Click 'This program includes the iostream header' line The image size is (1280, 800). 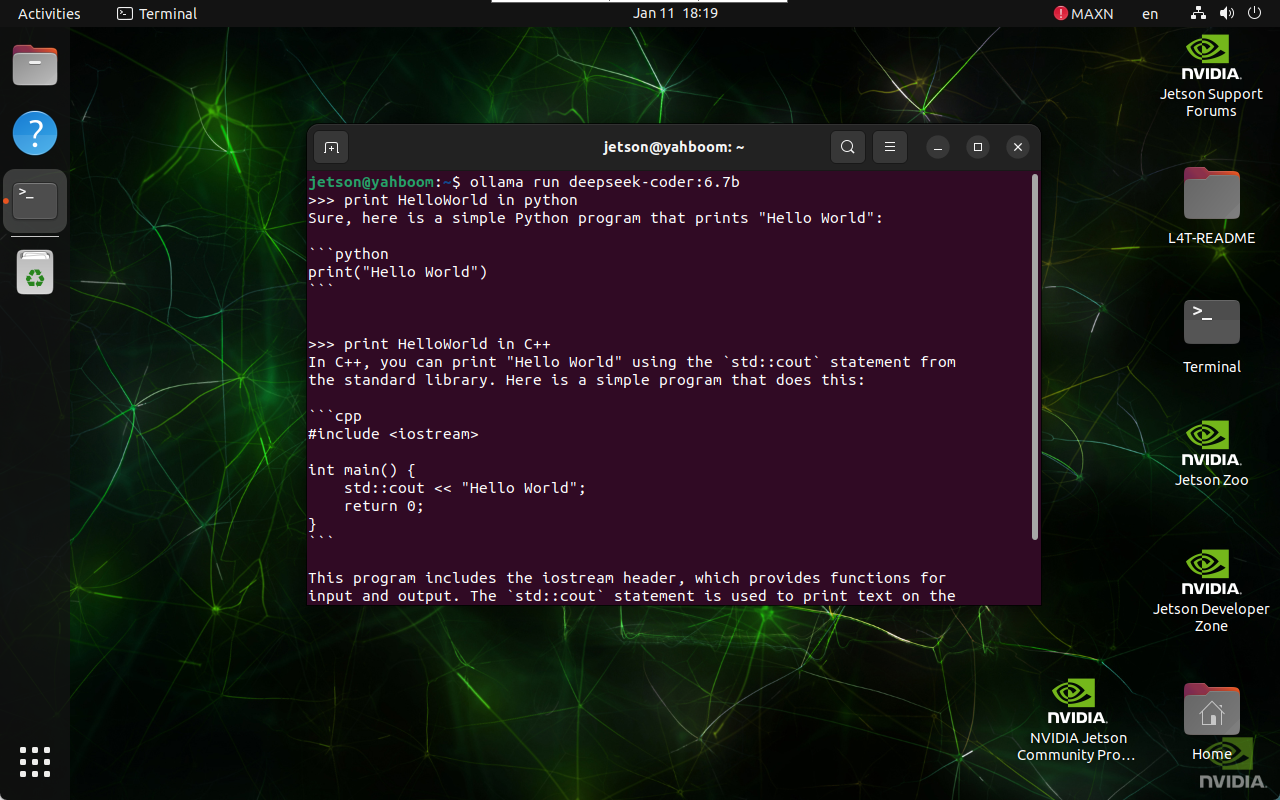pyautogui.click(x=627, y=578)
